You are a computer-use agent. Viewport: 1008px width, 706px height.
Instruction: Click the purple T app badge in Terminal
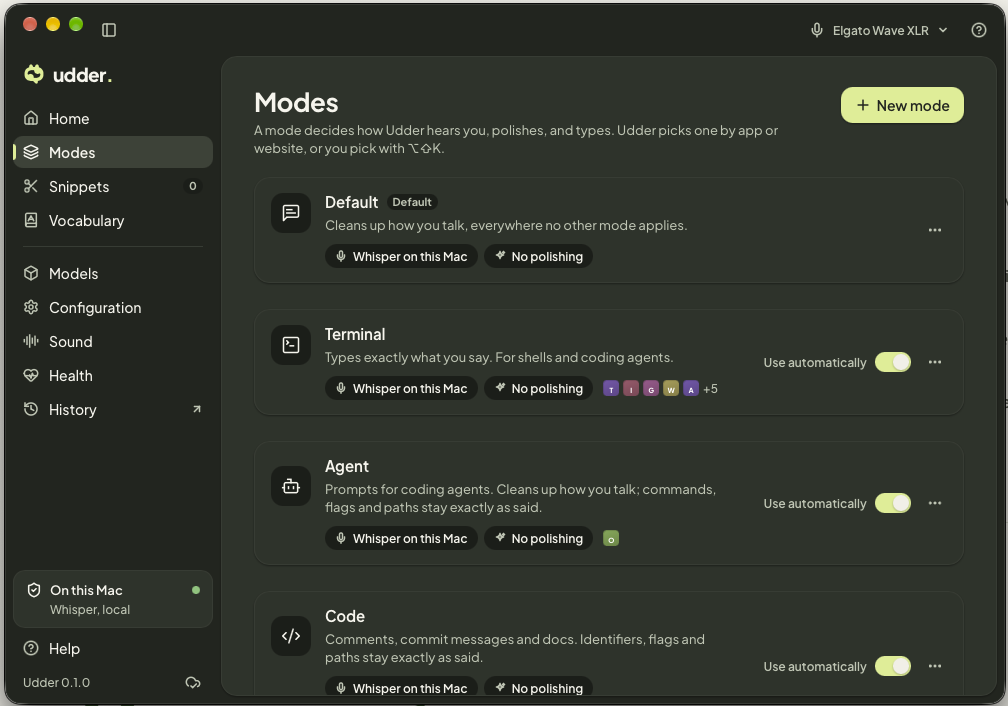(611, 389)
